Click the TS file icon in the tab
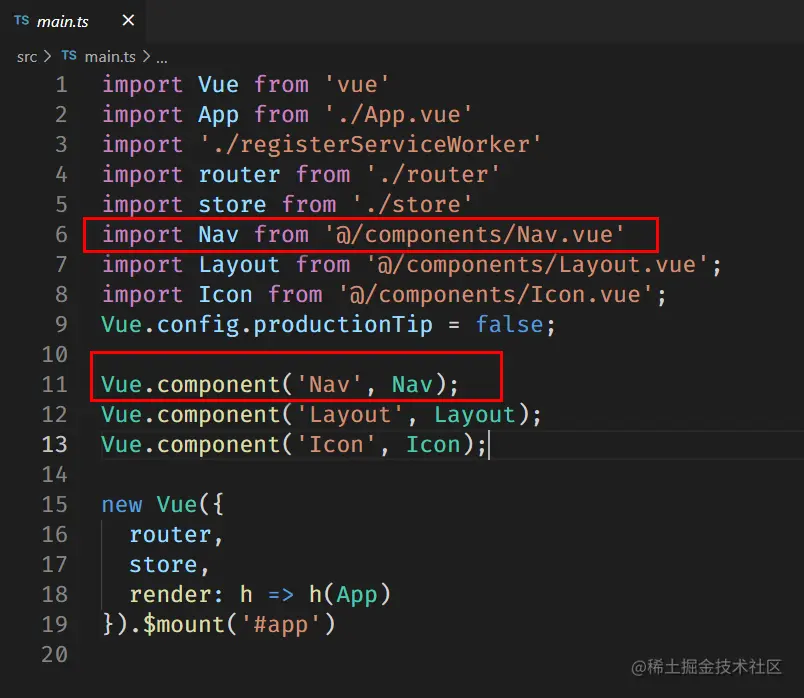Viewport: 804px width, 698px height. (22, 21)
